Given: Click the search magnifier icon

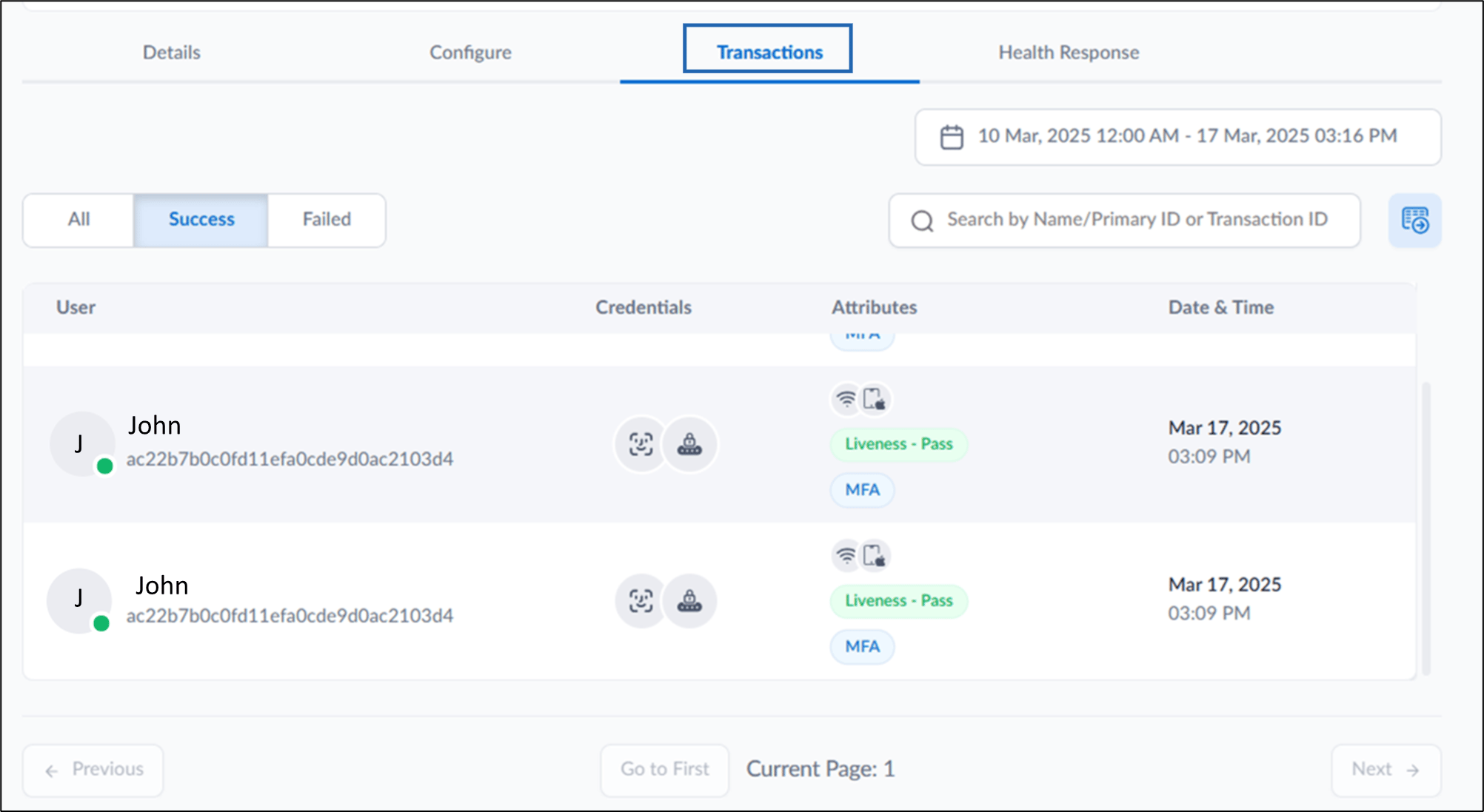Looking at the screenshot, I should click(922, 221).
